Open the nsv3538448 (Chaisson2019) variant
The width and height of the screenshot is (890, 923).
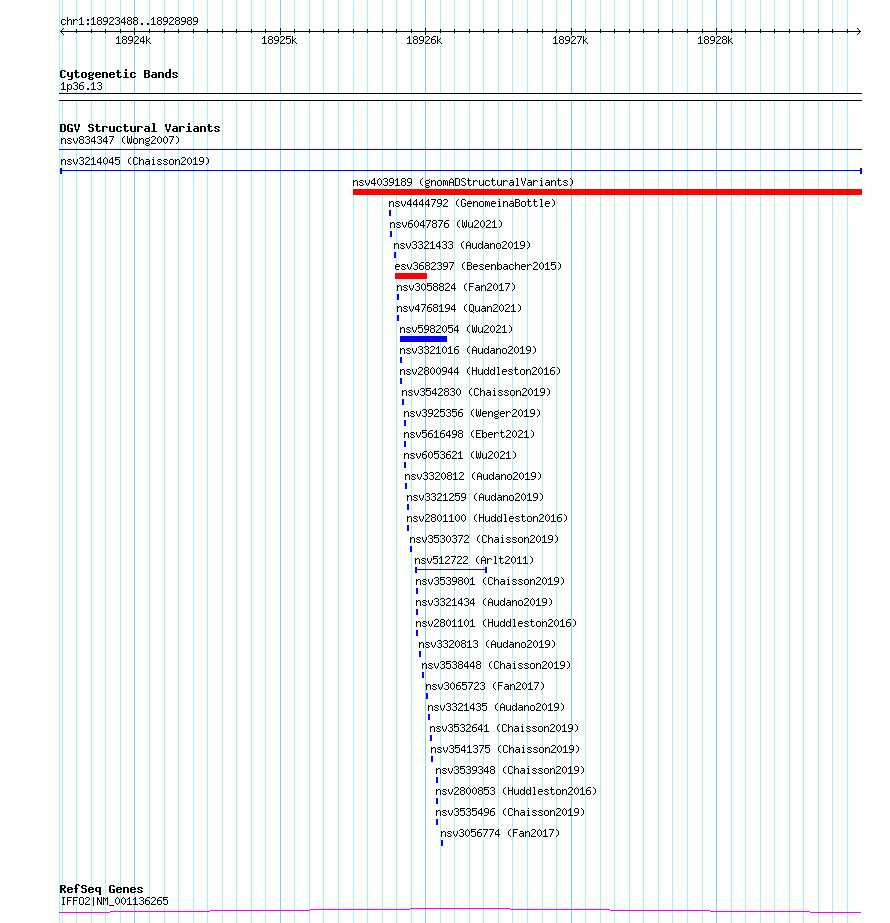point(496,665)
